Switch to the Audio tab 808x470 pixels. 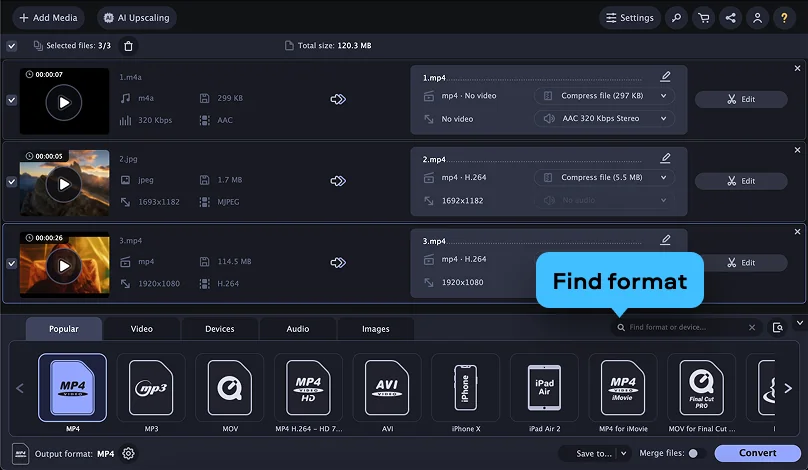pos(298,329)
